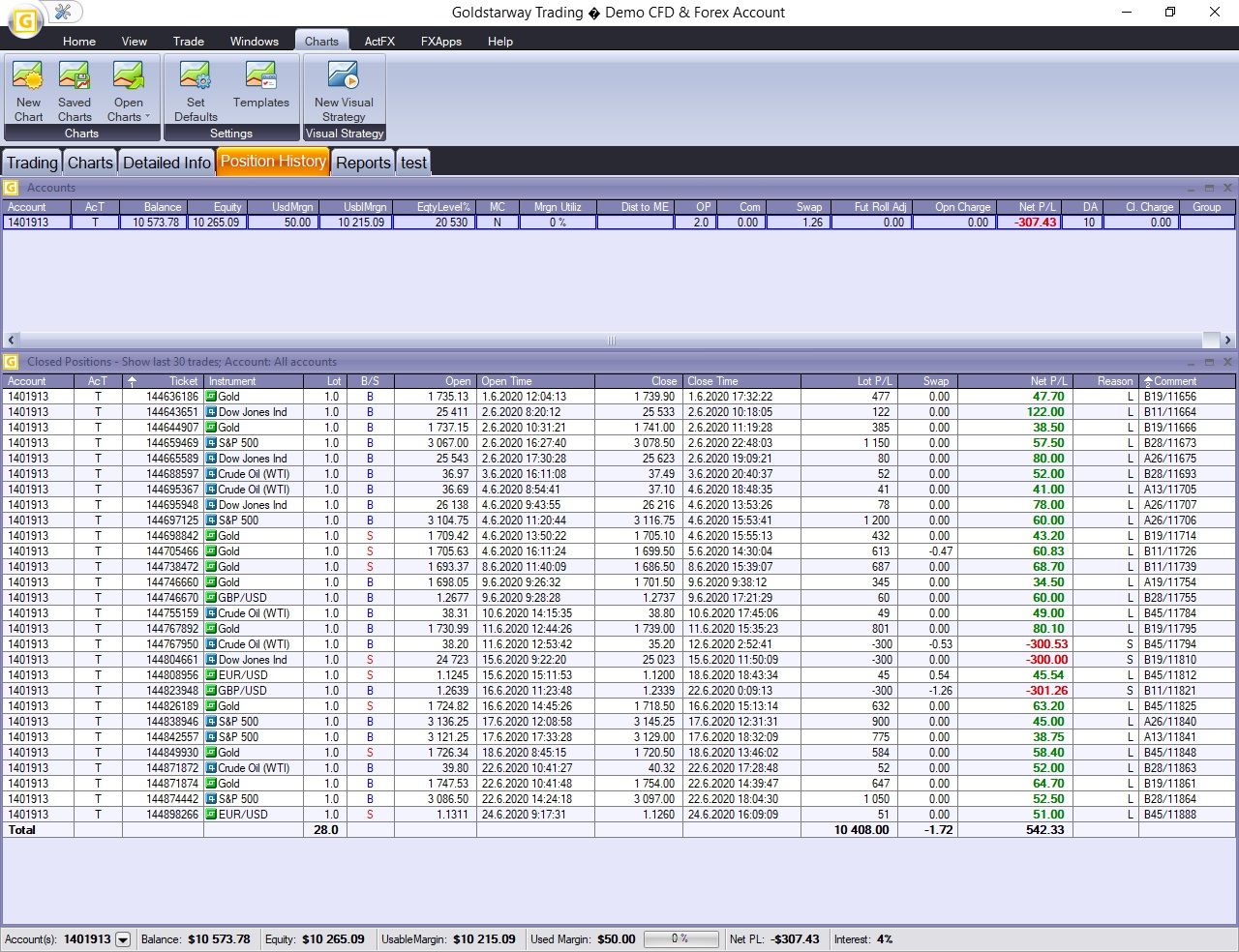The width and height of the screenshot is (1239, 952).
Task: Create a New Chart from the ribbon
Action: [x=28, y=92]
